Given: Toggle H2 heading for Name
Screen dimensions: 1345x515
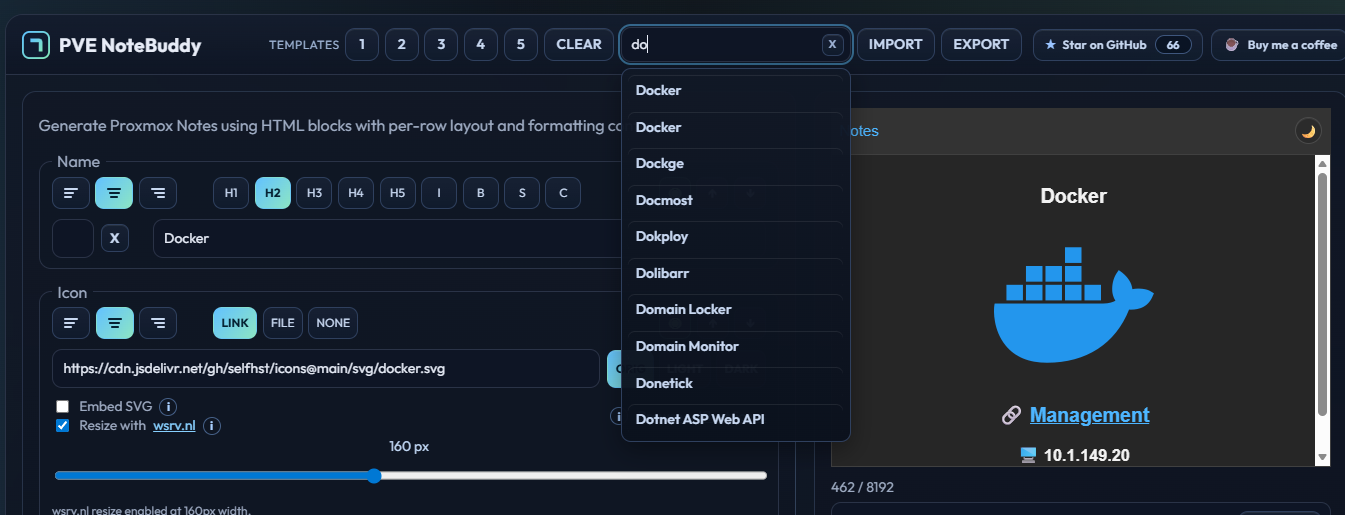Looking at the screenshot, I should point(273,192).
